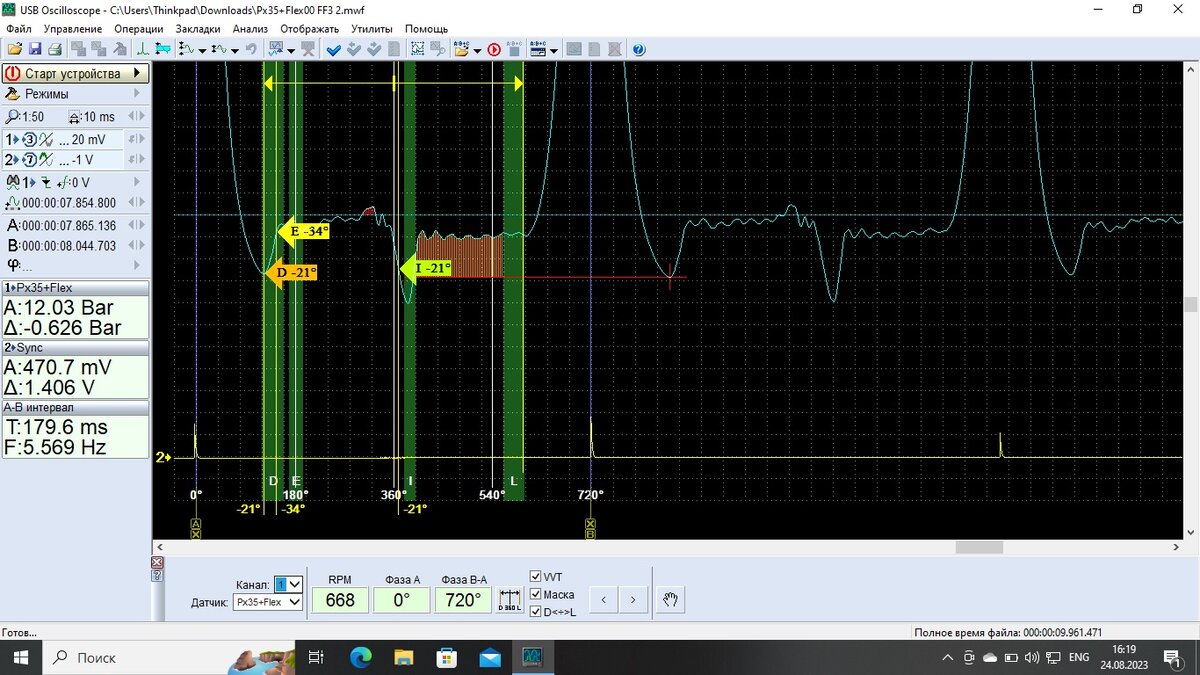Open the Утилиты menu
The image size is (1200, 675).
(373, 29)
